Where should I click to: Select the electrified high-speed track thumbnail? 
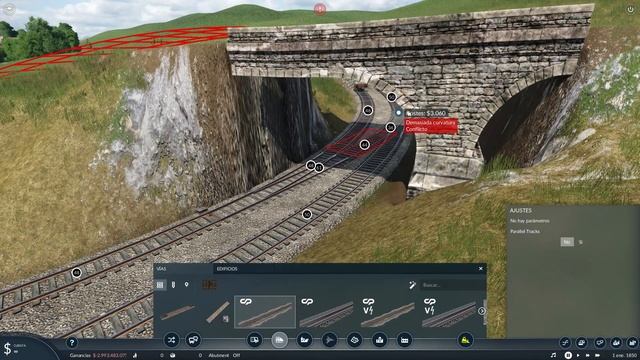pyautogui.click(x=449, y=312)
